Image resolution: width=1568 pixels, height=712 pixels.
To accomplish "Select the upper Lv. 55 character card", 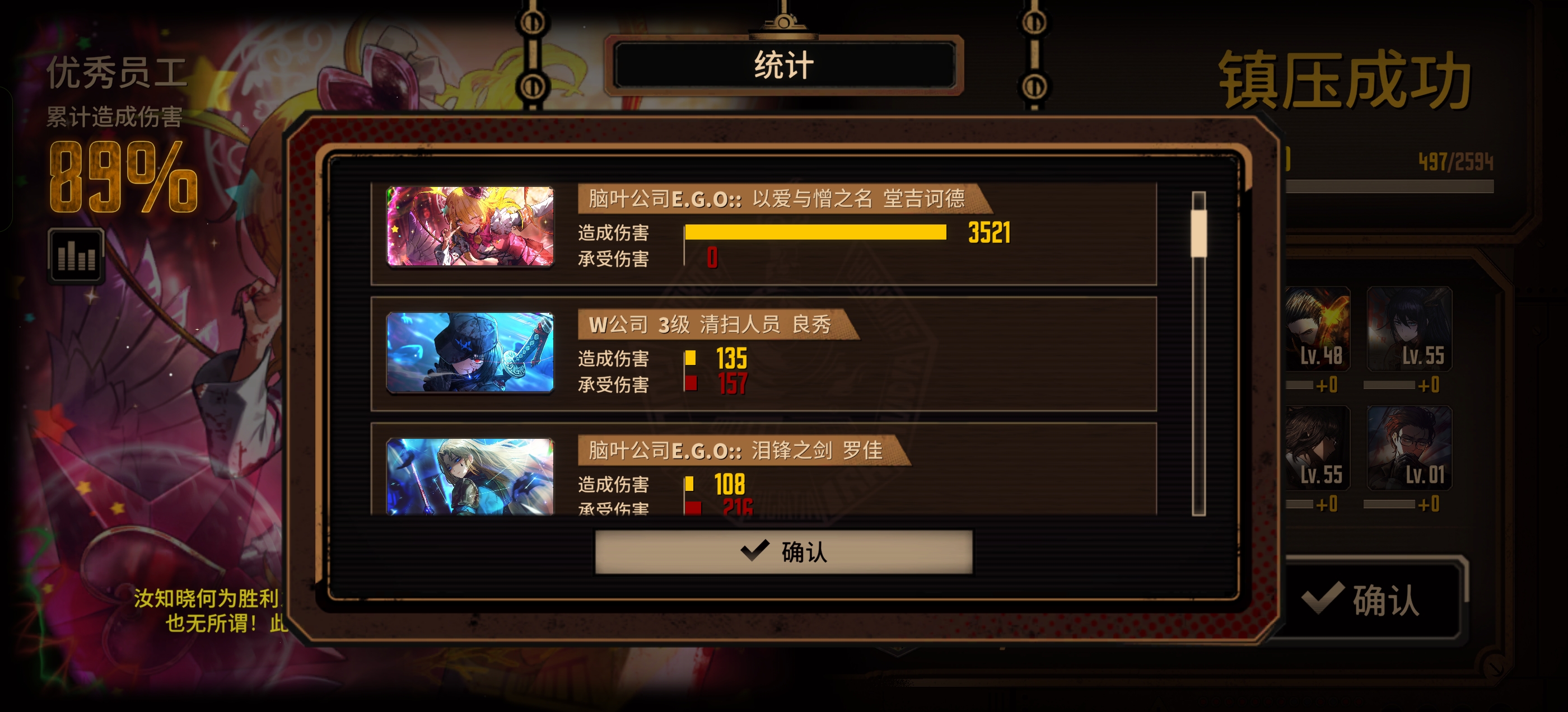I will coord(1409,329).
